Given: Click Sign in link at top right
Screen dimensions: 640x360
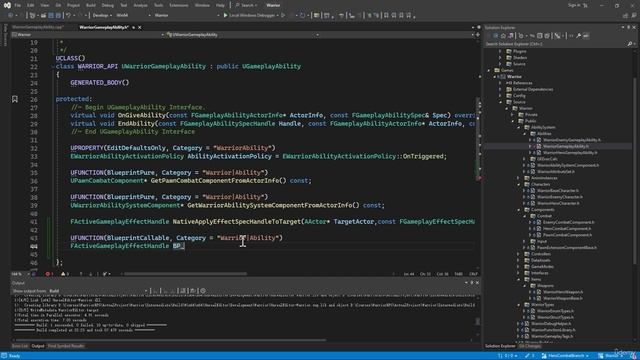Looking at the screenshot, I should (574, 5).
